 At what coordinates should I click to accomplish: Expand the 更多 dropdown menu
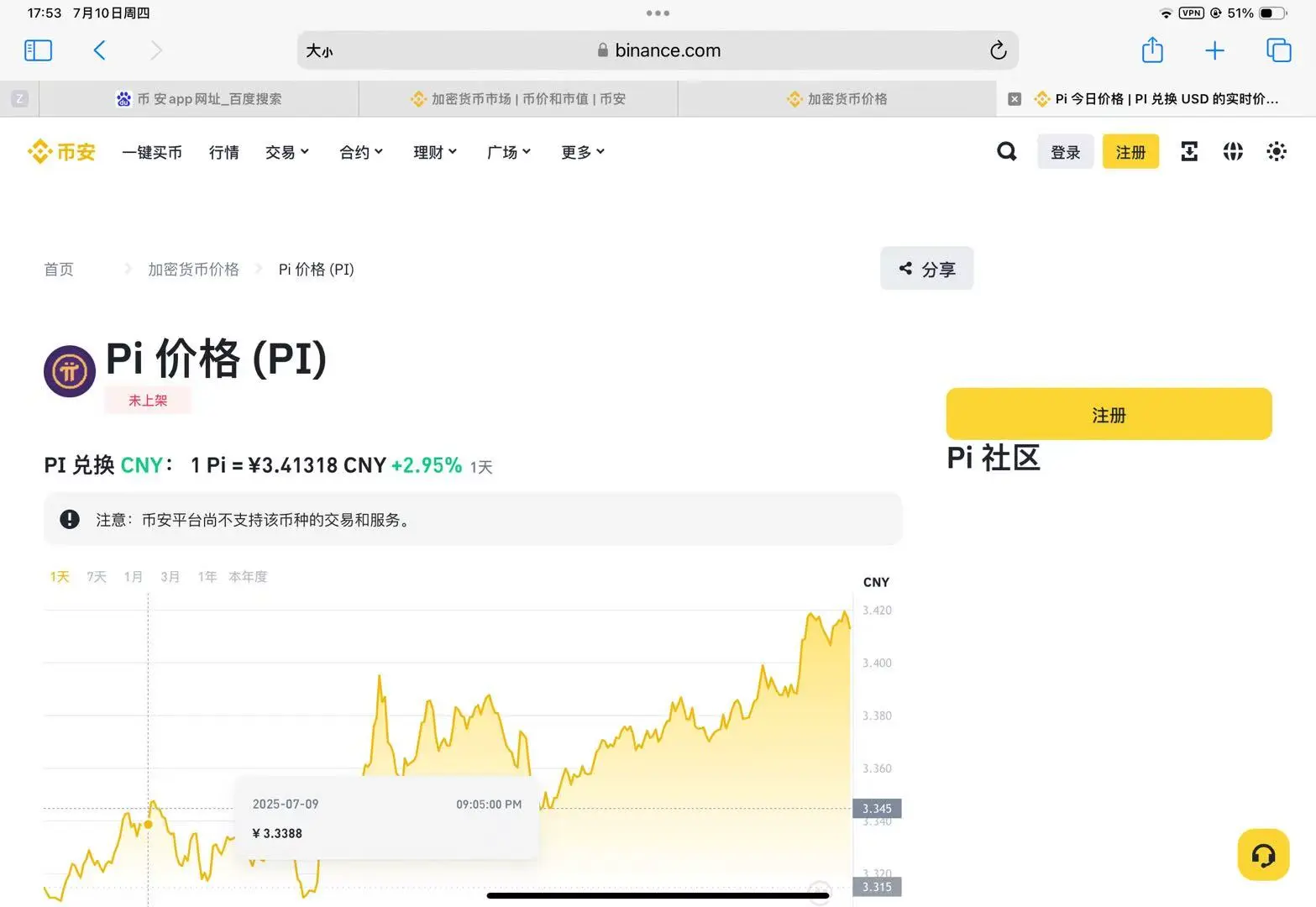(583, 152)
